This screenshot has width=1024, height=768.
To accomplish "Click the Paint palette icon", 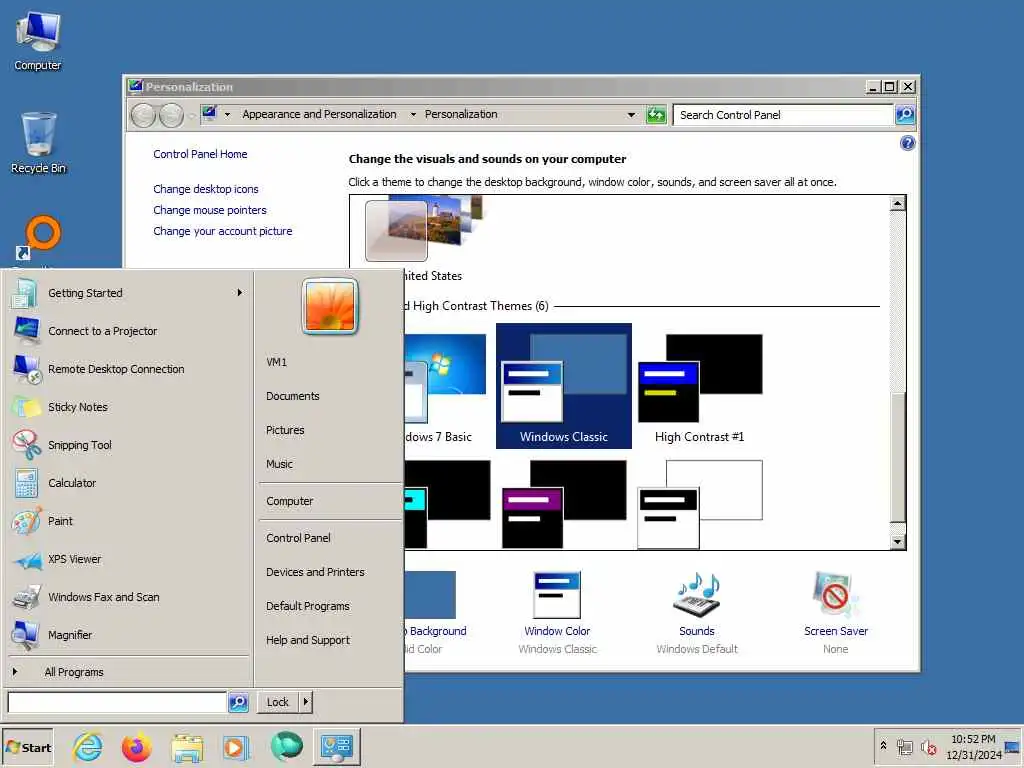I will coord(26,521).
